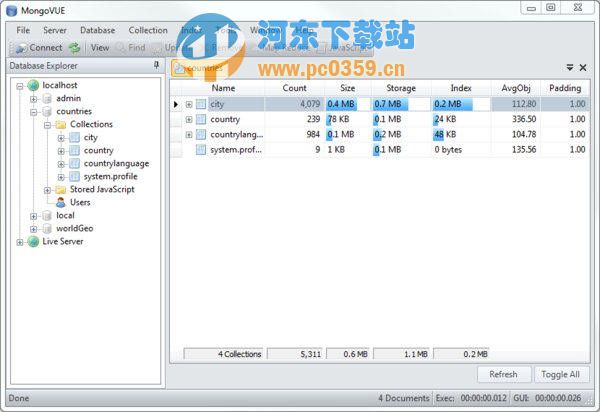
Task: Collapse the Collections folder node
Action: (47, 125)
